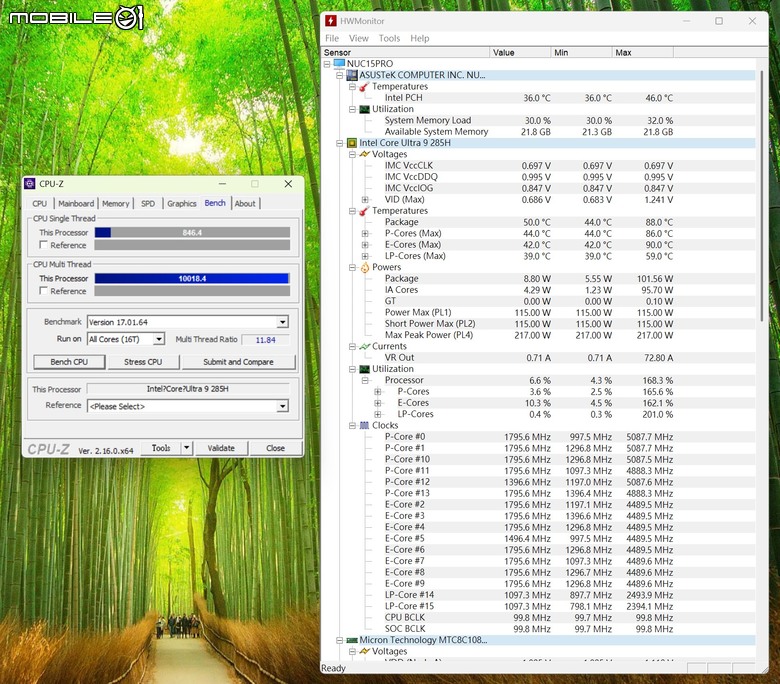Switch to the About tab
Screen dimensions: 780x684
click(x=245, y=203)
